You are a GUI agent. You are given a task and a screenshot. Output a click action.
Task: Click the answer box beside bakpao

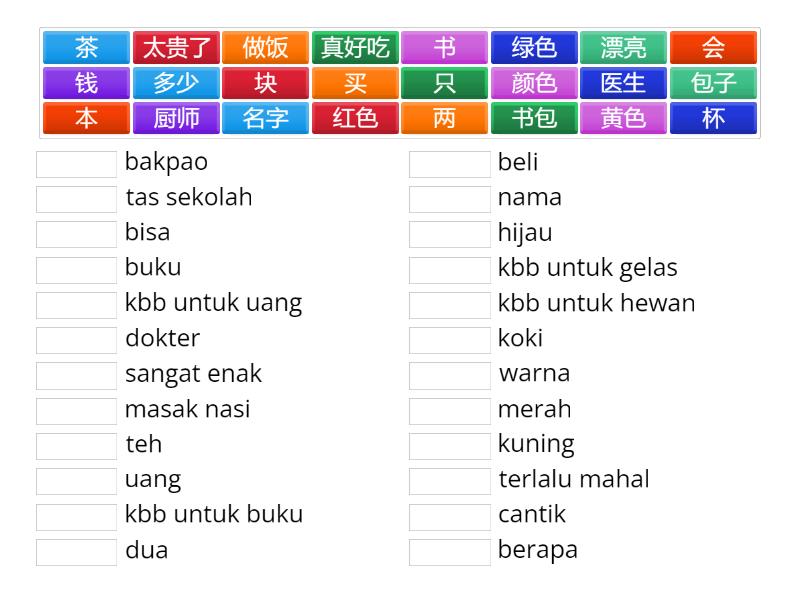pyautogui.click(x=77, y=163)
